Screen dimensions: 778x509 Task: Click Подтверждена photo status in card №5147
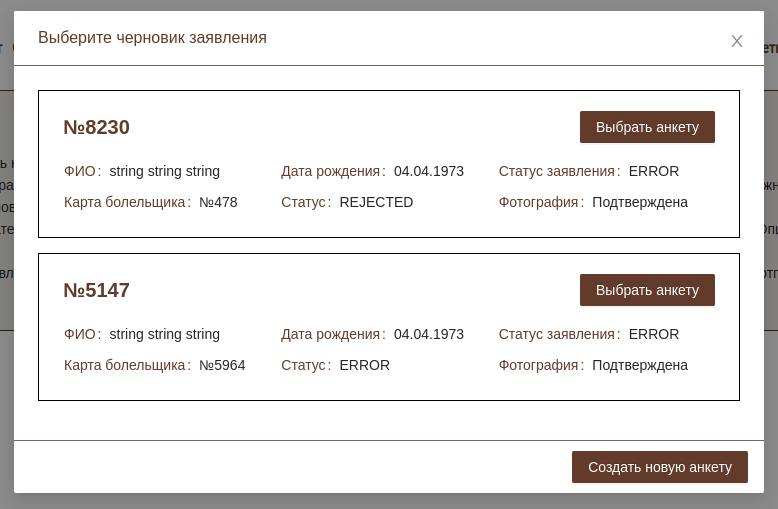point(640,365)
